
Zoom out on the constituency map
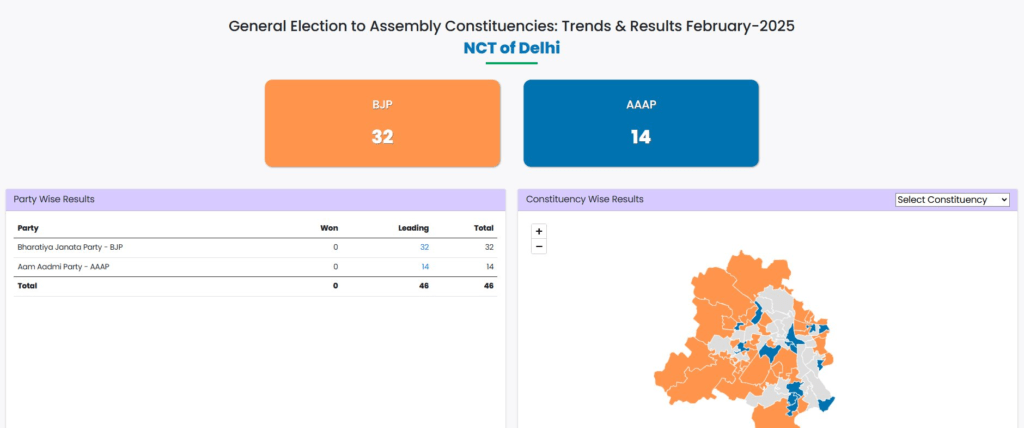pos(539,246)
